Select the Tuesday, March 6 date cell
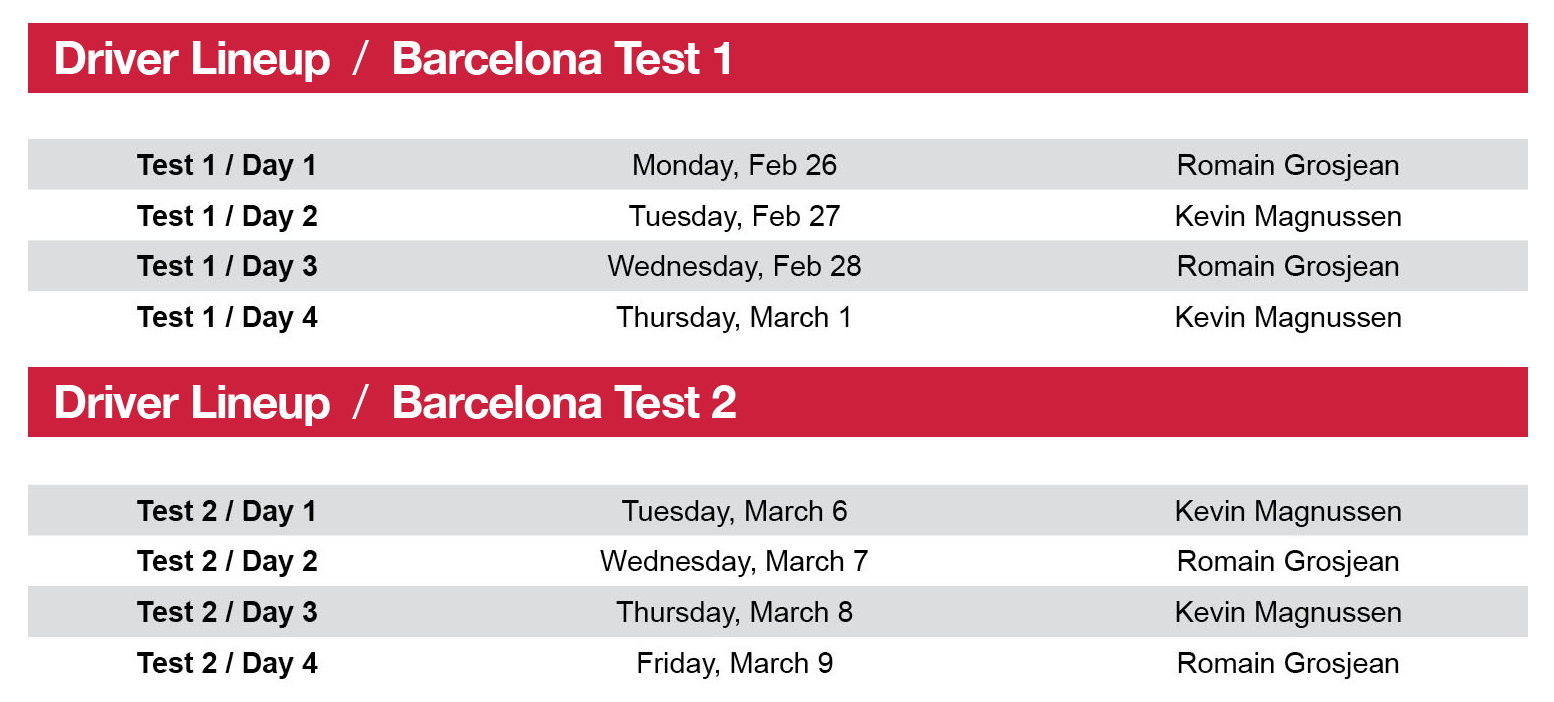 coord(734,511)
